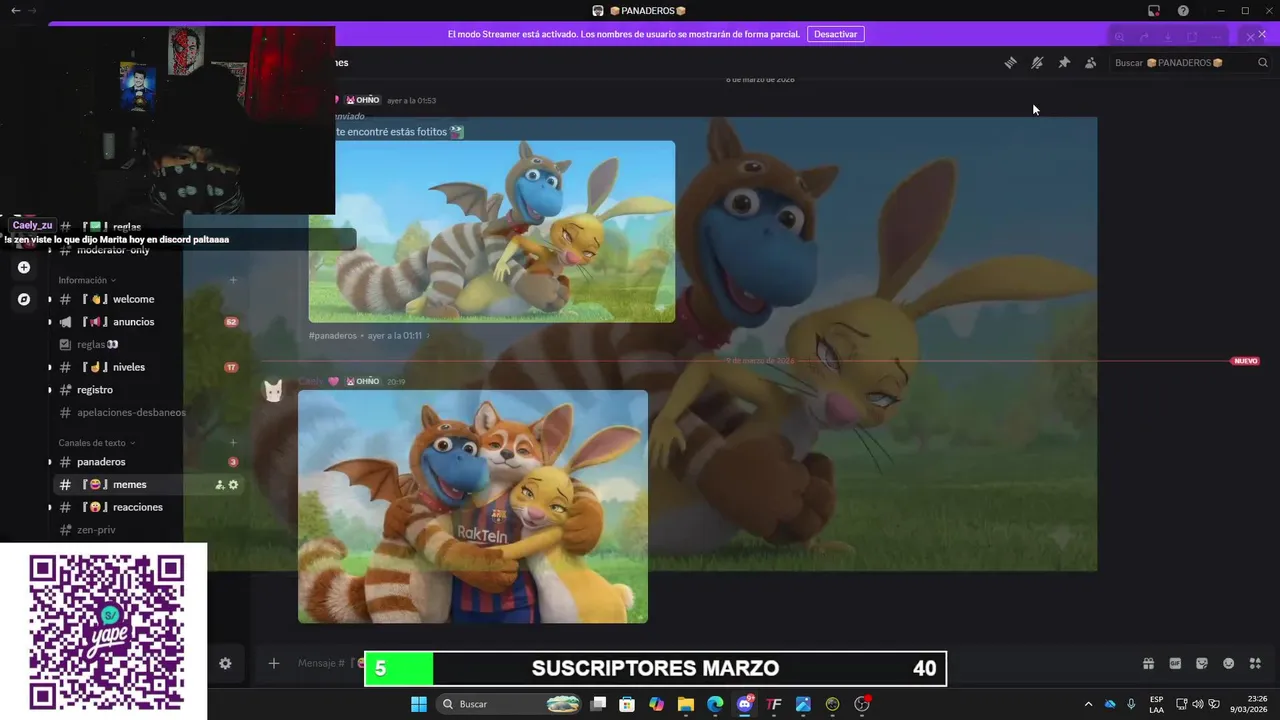Add a server plus icon
Image resolution: width=1280 pixels, height=720 pixels.
click(24, 267)
